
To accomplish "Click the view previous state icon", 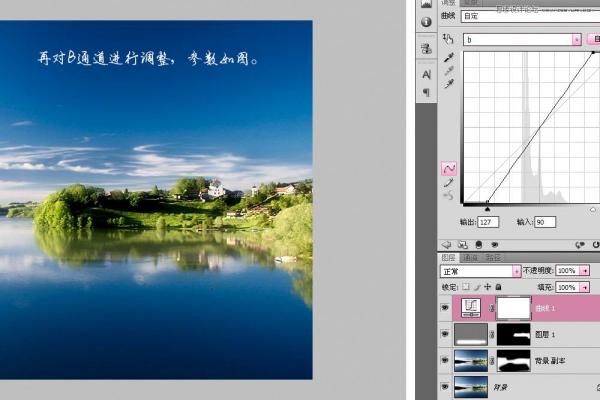I will click(580, 245).
